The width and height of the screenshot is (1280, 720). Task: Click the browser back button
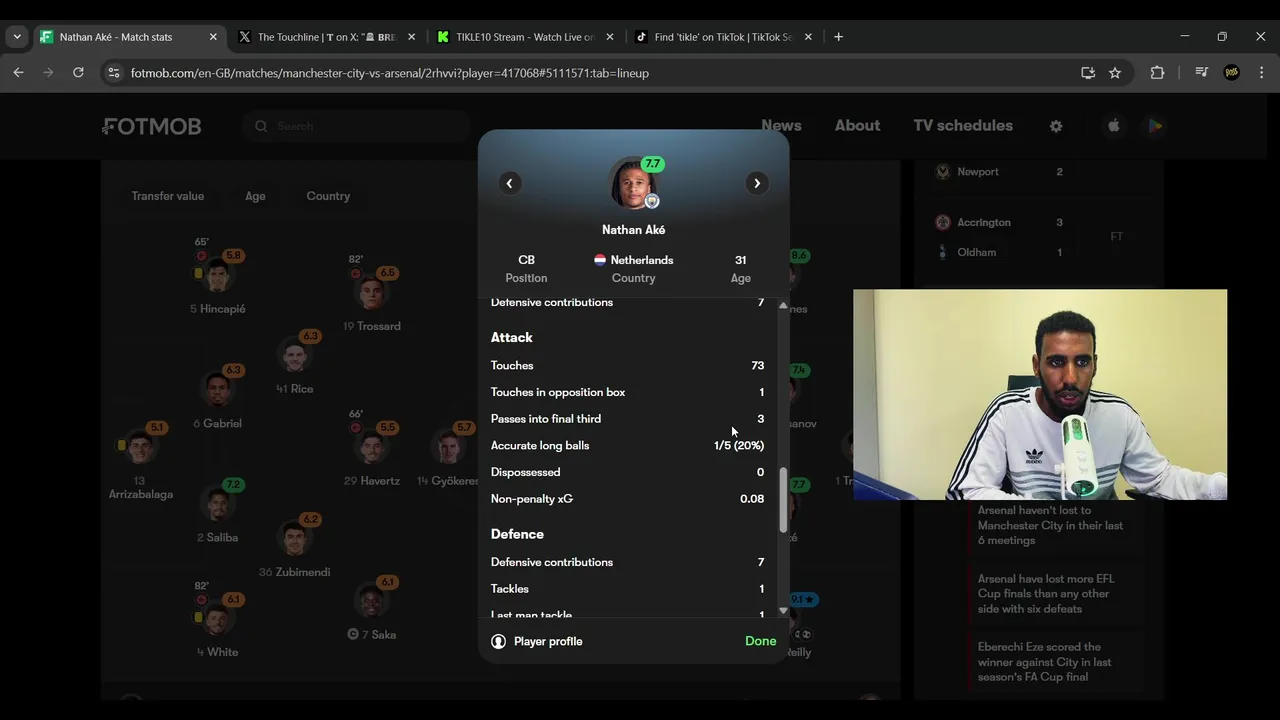point(18,73)
